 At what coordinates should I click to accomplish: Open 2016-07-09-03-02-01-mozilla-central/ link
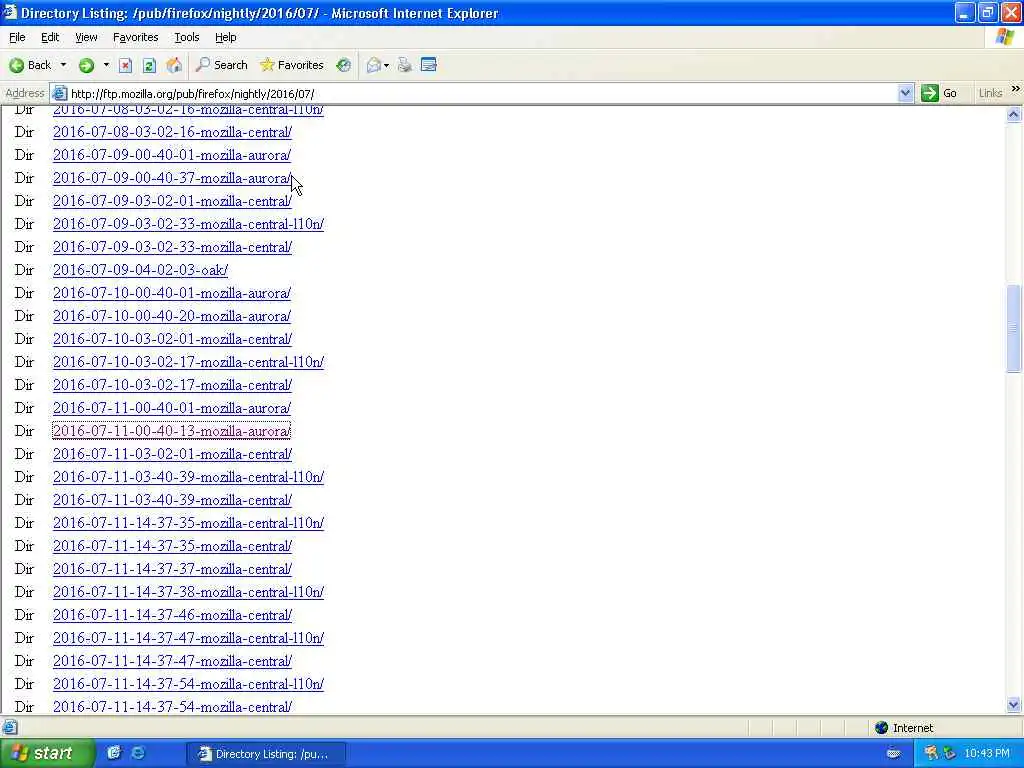(x=172, y=201)
